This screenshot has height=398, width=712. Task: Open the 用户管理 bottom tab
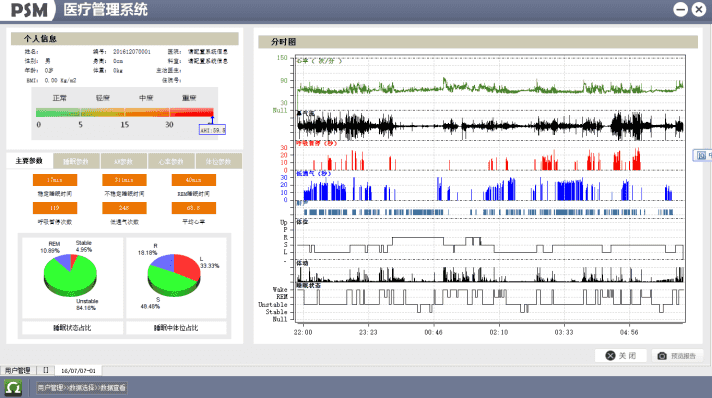tap(18, 370)
